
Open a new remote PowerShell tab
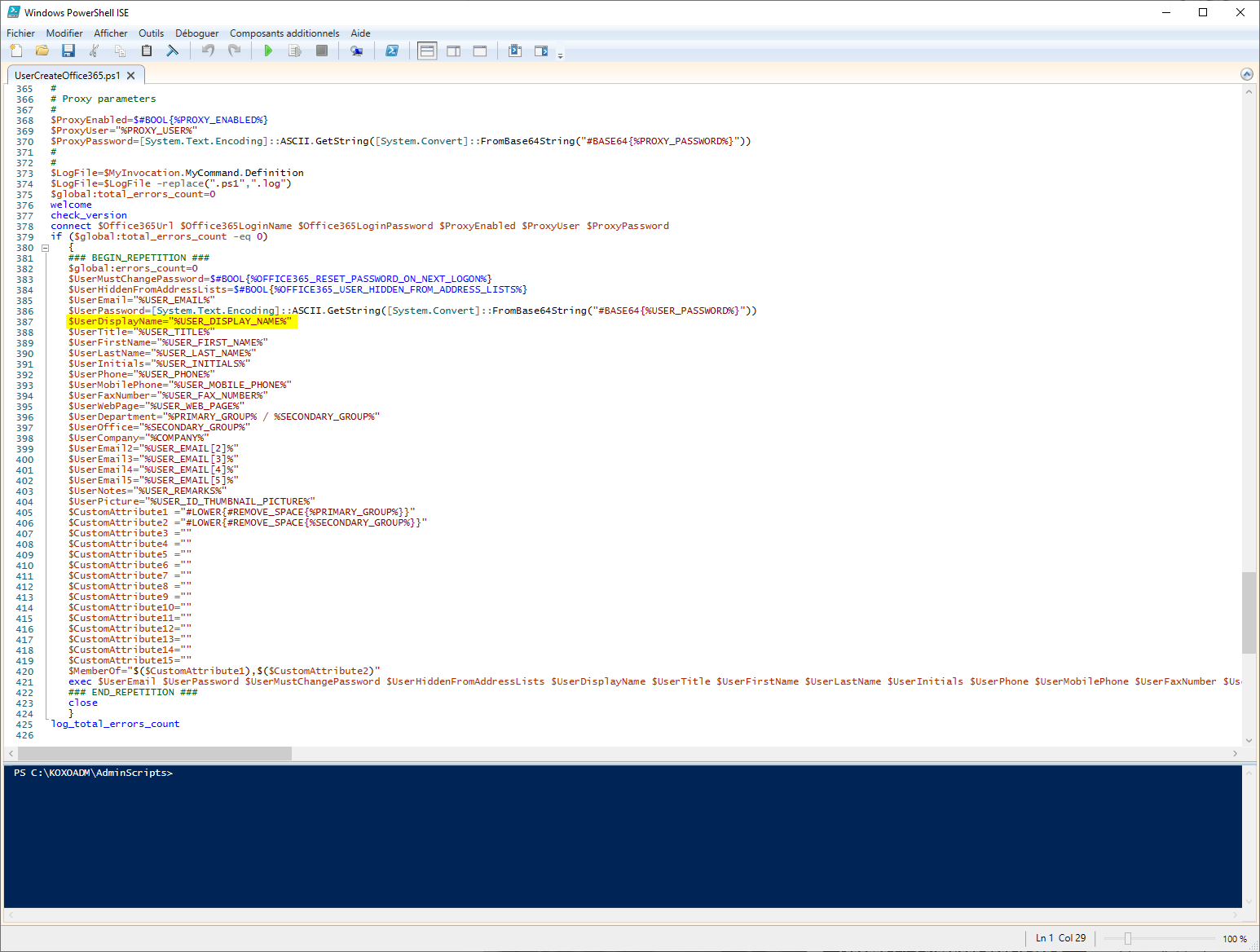(x=356, y=51)
